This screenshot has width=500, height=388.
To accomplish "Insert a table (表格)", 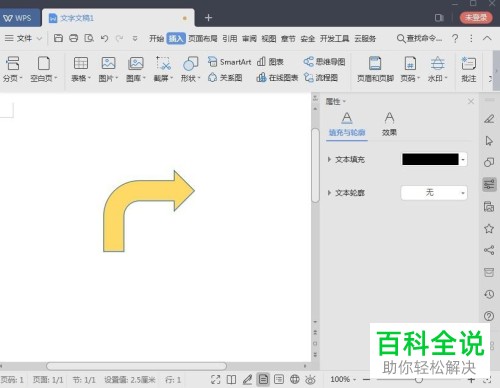I will 81,69.
